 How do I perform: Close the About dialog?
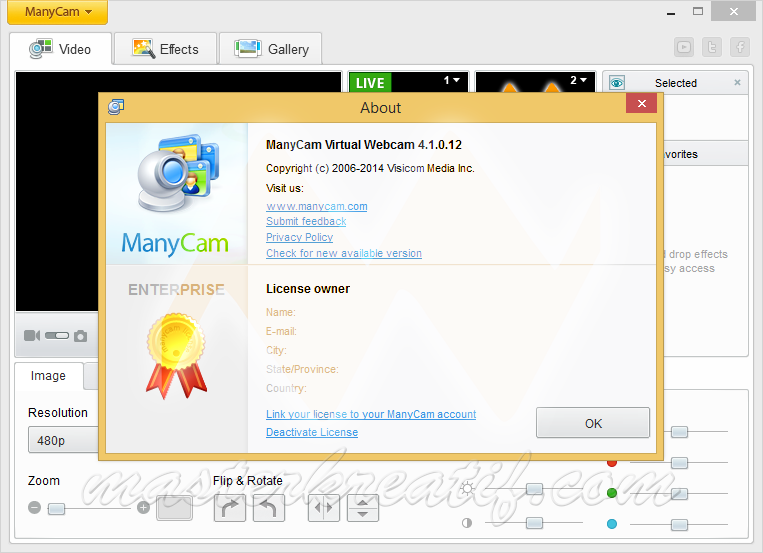641,103
